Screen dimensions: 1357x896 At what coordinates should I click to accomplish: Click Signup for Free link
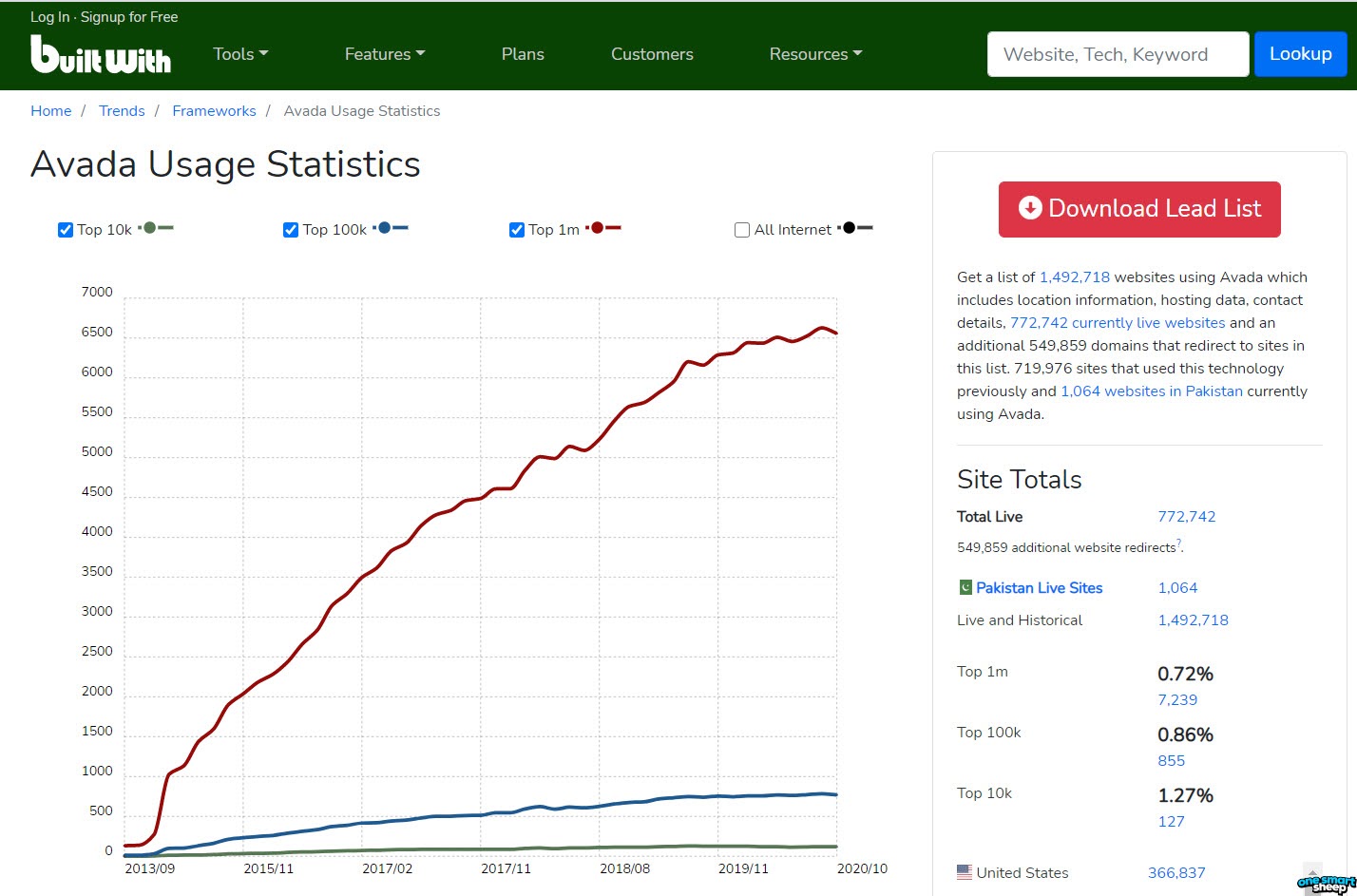pos(129,17)
